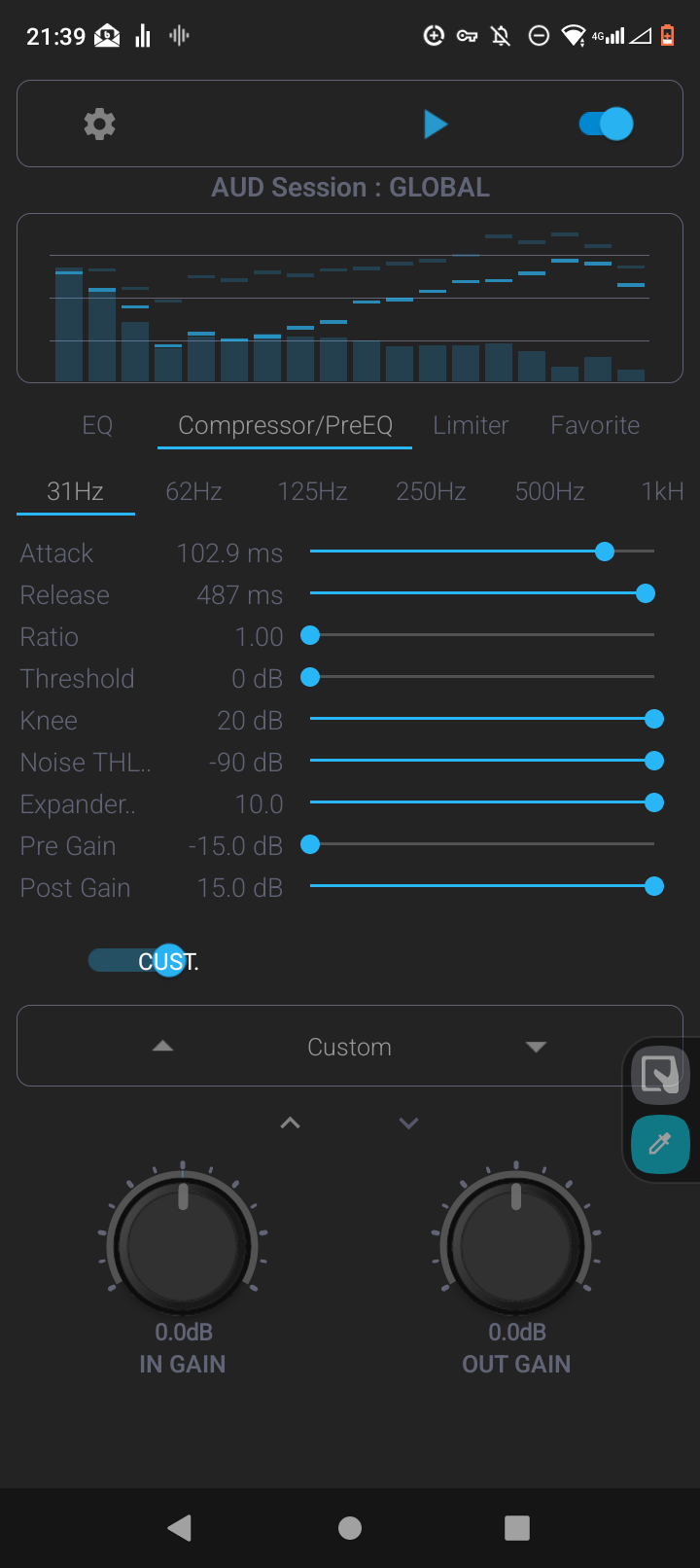Open the Custom preset selector
The width and height of the screenshot is (700, 1568).
click(x=349, y=1047)
